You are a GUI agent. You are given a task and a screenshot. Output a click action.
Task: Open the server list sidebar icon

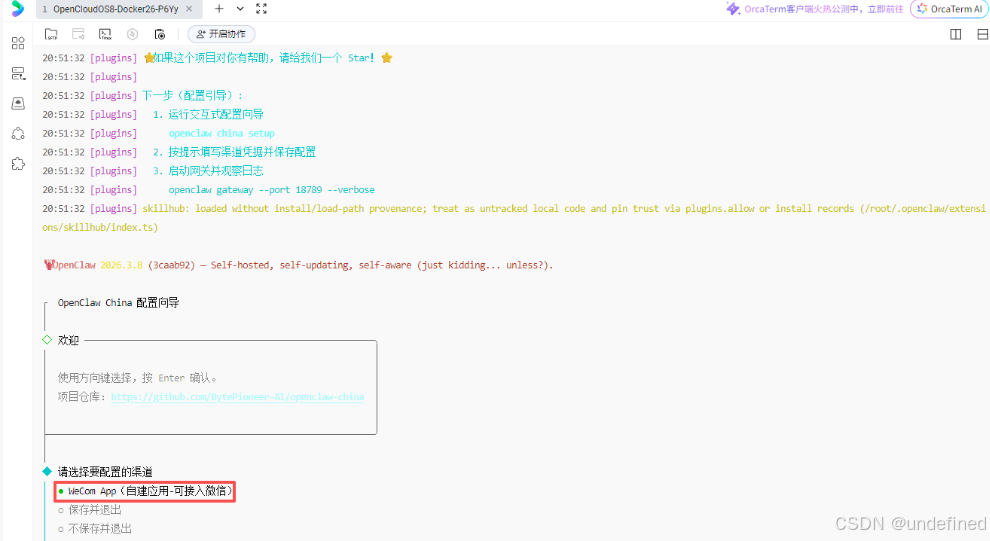18,73
